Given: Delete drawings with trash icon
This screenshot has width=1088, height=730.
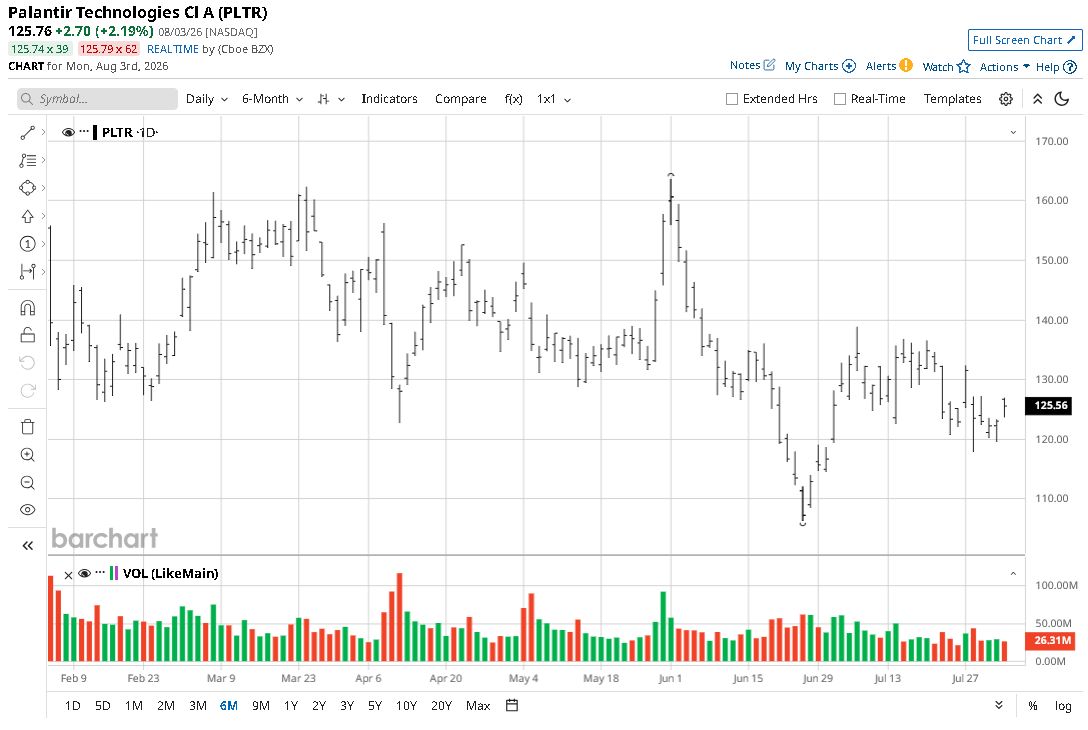Looking at the screenshot, I should pos(28,427).
